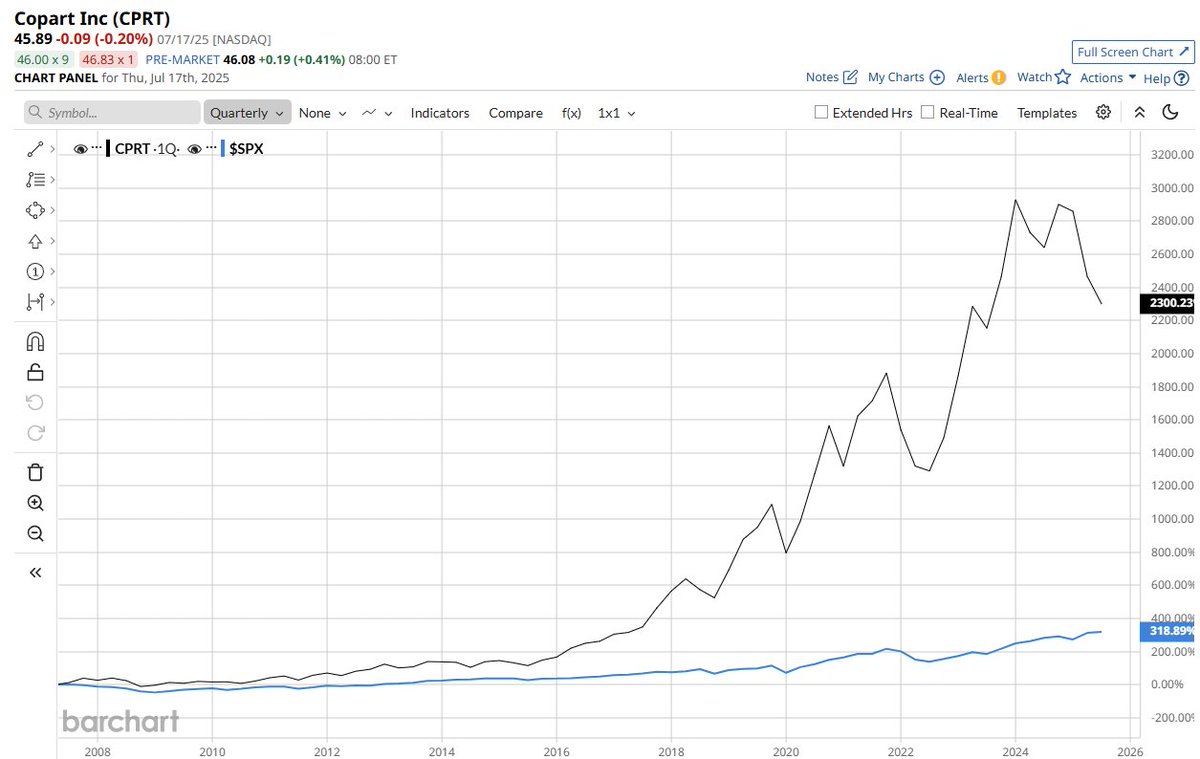Click the Full Screen Chart button
The width and height of the screenshot is (1200, 759).
click(x=1133, y=52)
